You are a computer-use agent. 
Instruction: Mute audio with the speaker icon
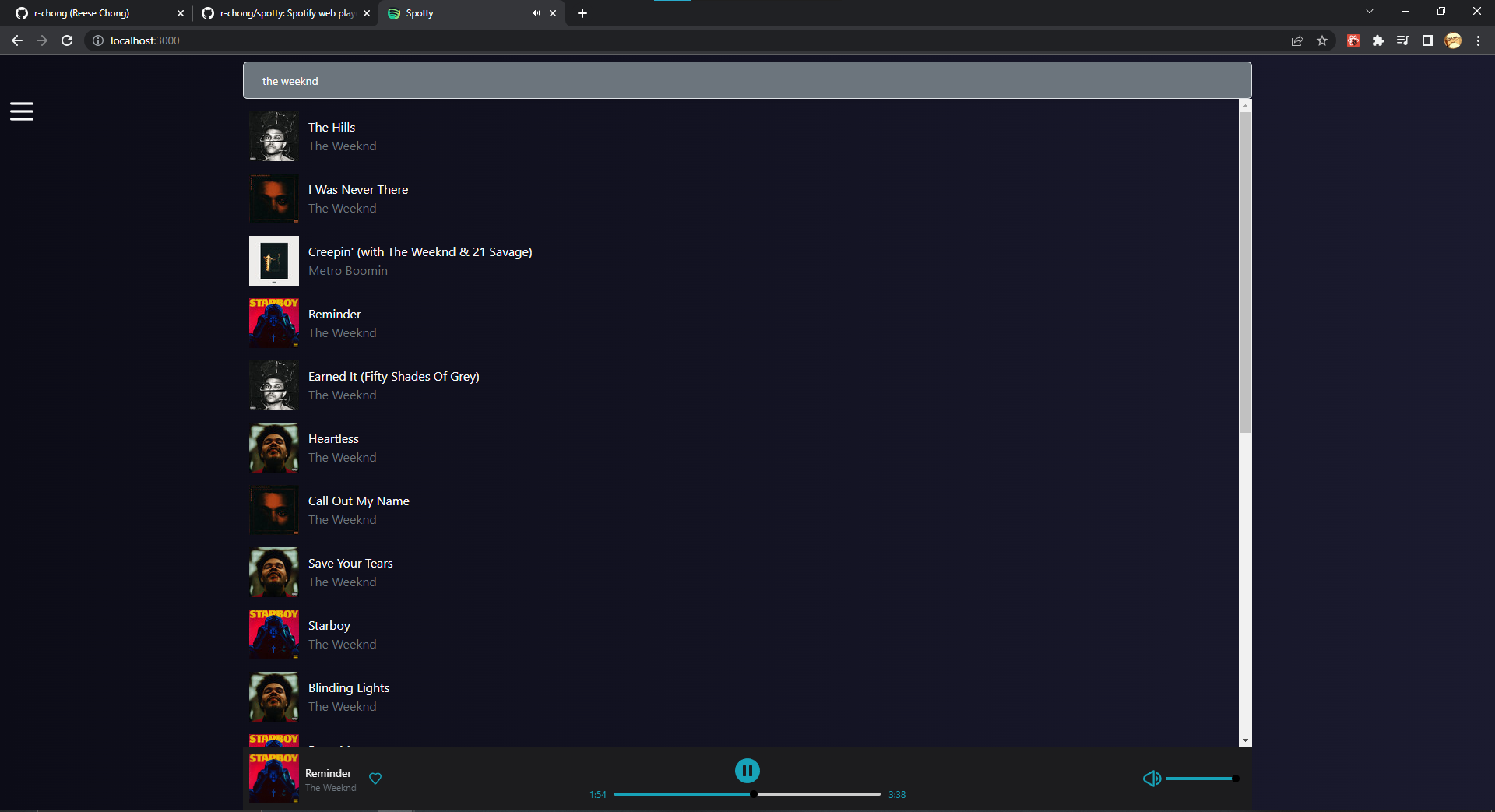pos(1152,779)
